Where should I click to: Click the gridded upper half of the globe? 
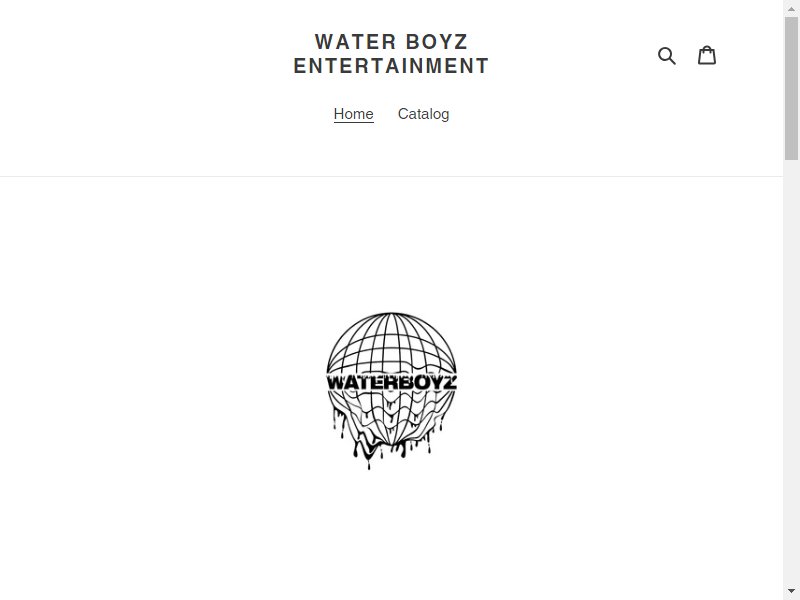(x=391, y=343)
